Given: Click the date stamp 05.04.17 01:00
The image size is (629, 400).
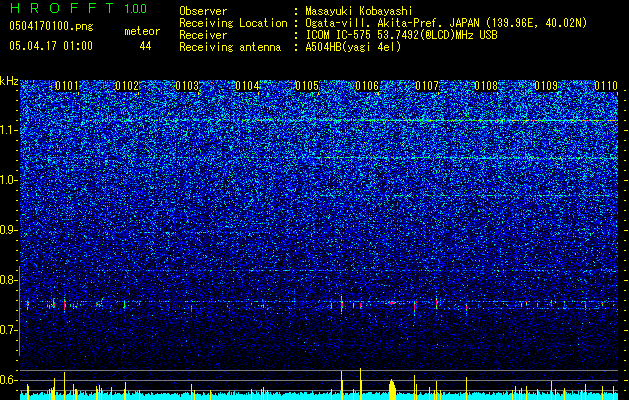Looking at the screenshot, I should (x=51, y=46).
